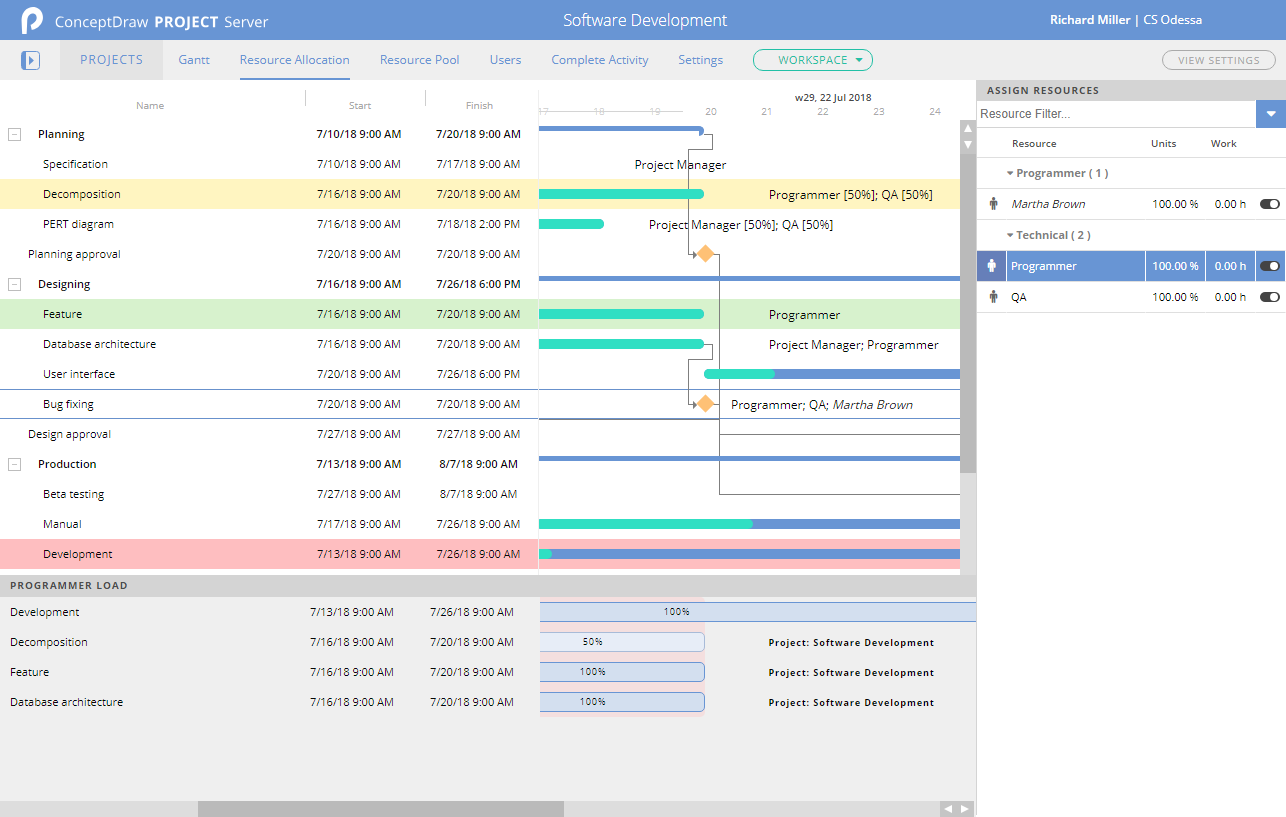Switch to the Gantt tab
1286x817 pixels.
point(194,60)
